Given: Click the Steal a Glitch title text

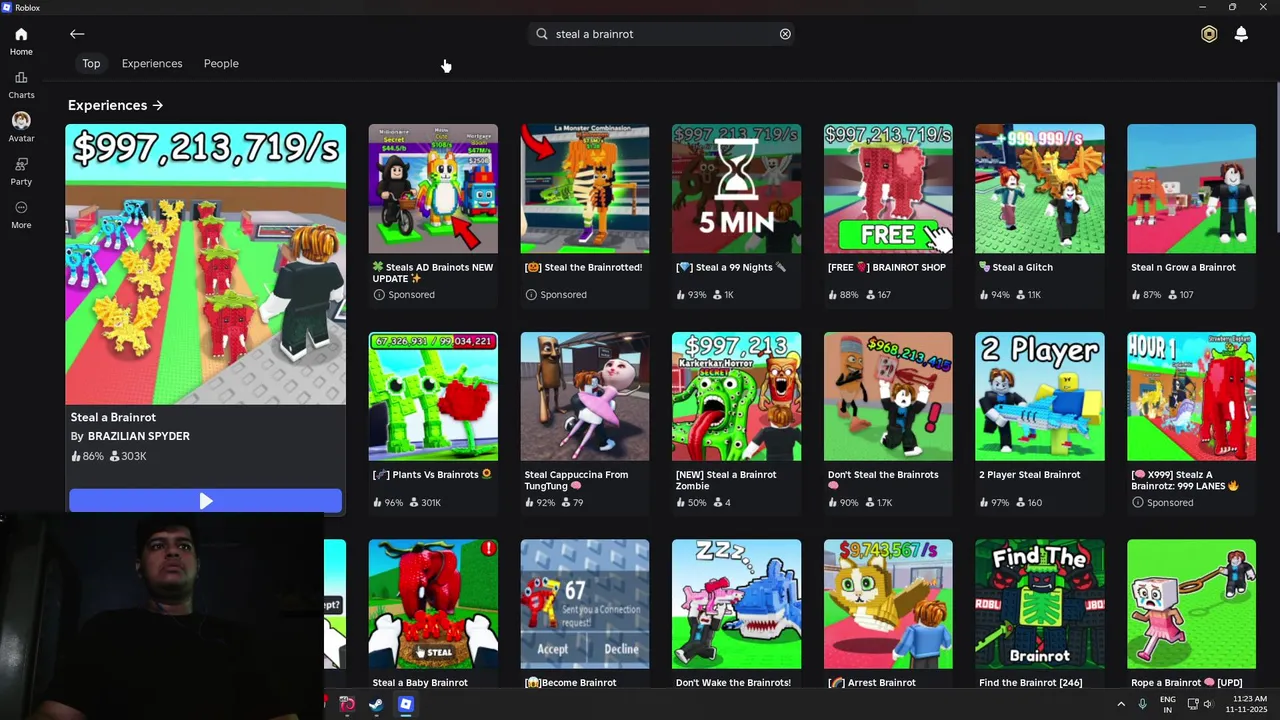Looking at the screenshot, I should tap(1016, 268).
